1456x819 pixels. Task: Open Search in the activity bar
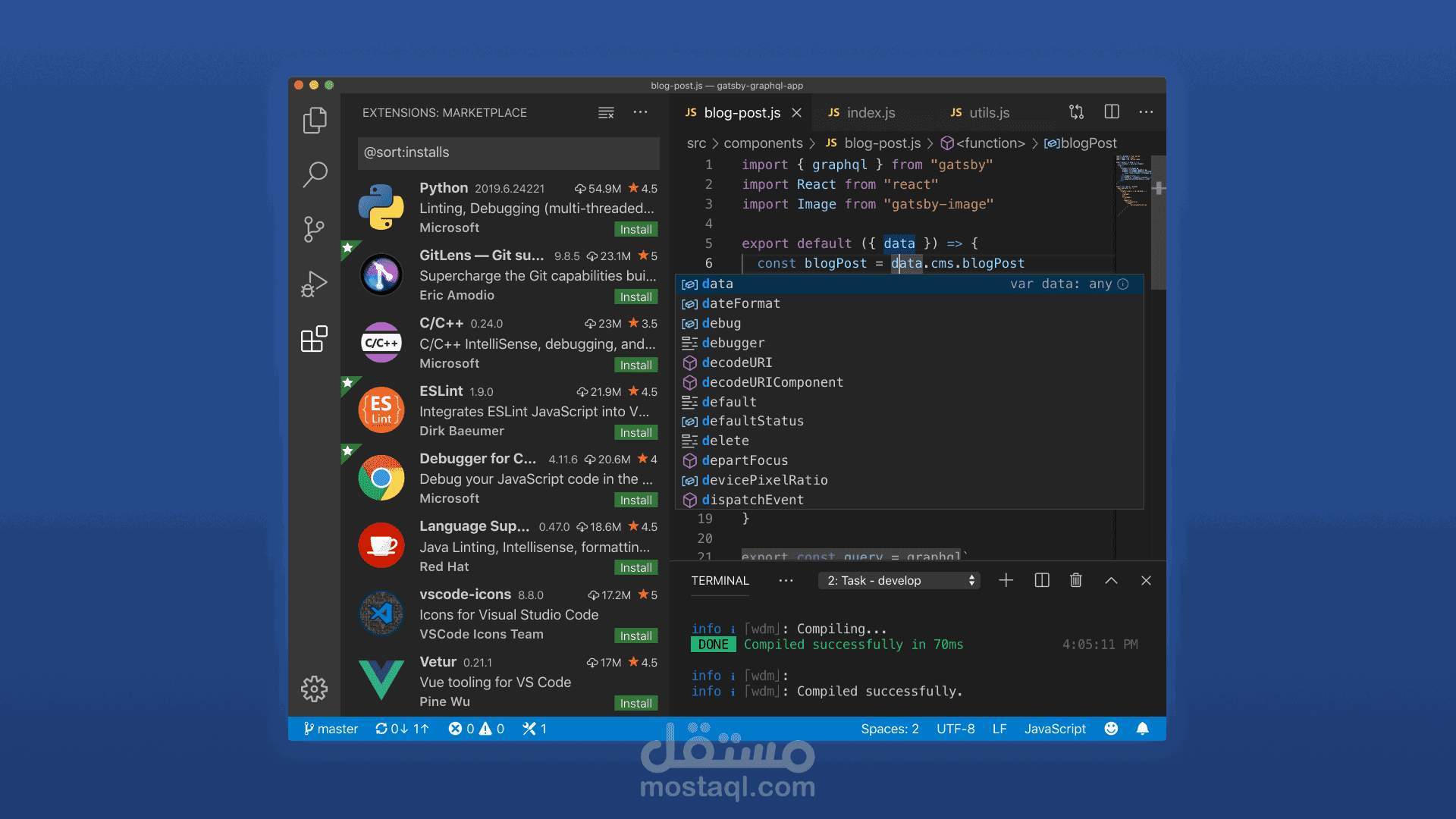314,174
